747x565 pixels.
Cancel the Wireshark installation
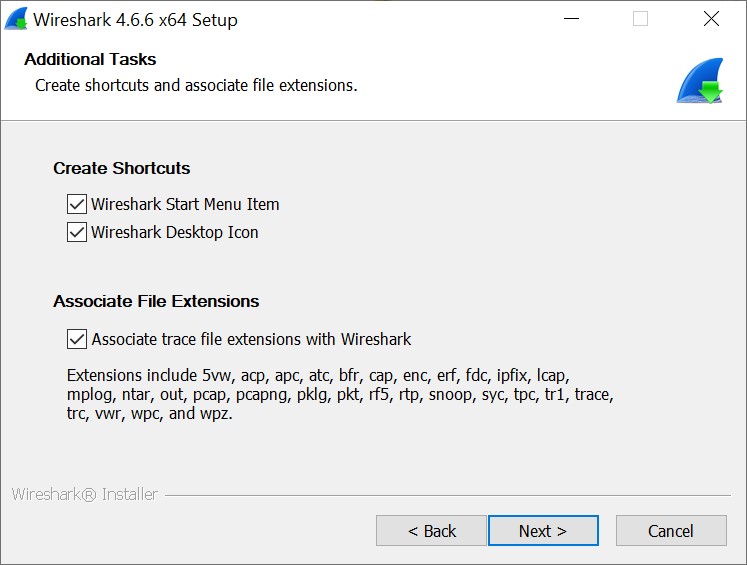tap(671, 531)
